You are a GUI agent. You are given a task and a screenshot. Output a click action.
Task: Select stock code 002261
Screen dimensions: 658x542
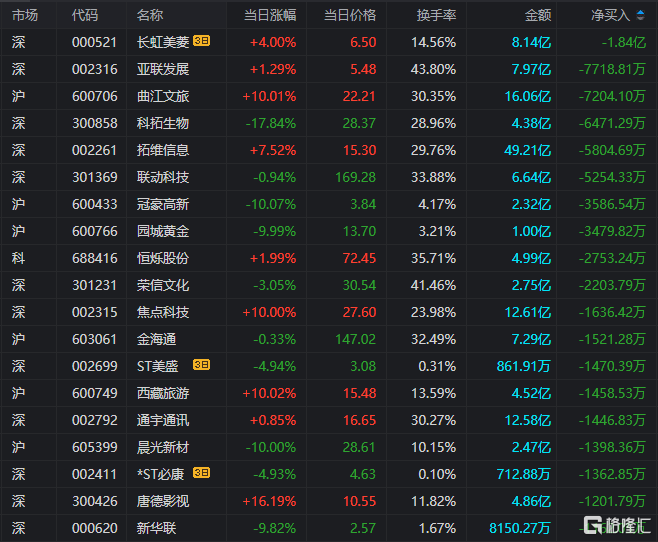94,150
